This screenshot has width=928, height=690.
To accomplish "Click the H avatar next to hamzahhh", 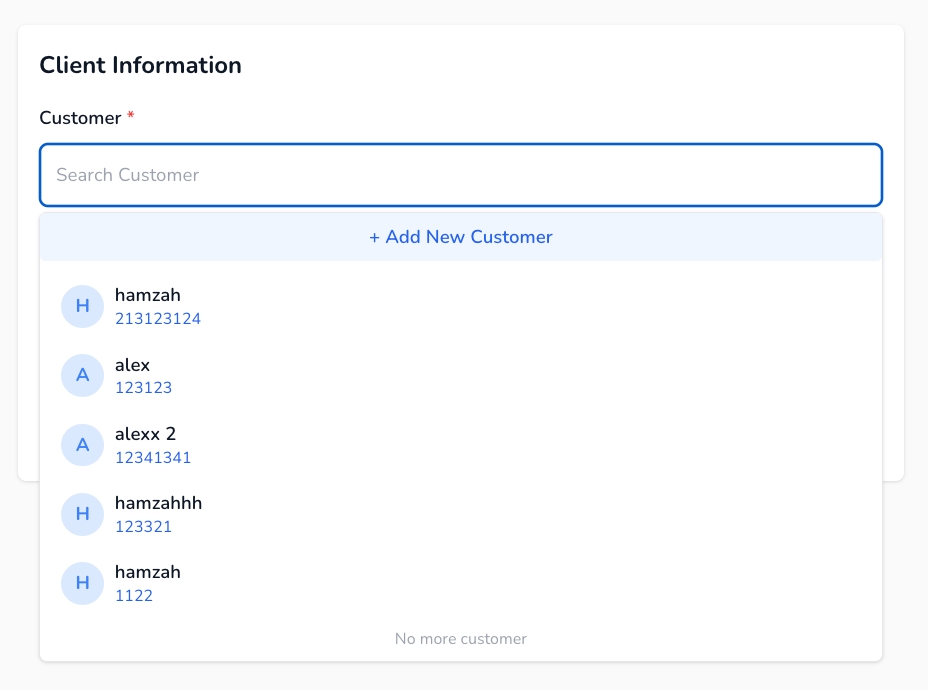I will coord(82,514).
